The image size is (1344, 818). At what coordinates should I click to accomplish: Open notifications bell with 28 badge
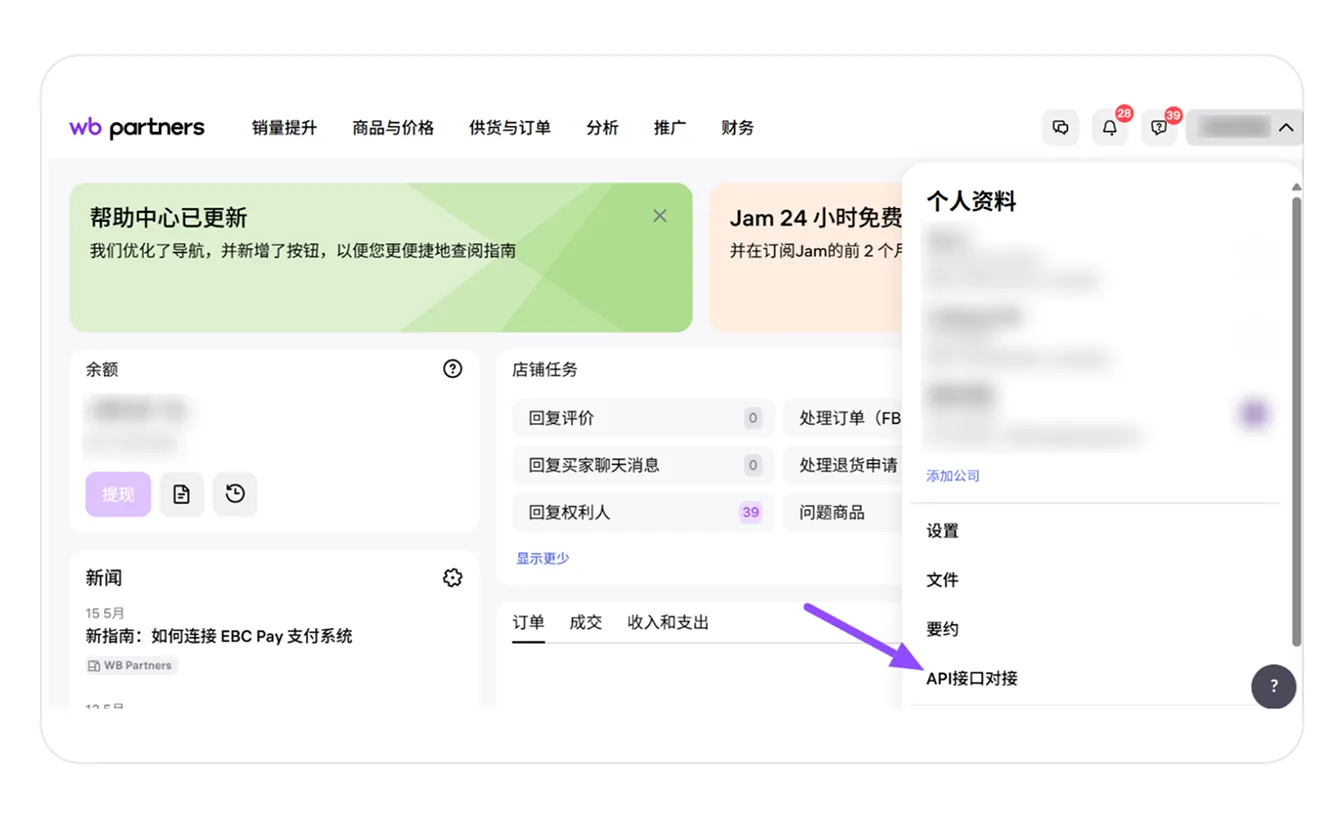[1110, 128]
